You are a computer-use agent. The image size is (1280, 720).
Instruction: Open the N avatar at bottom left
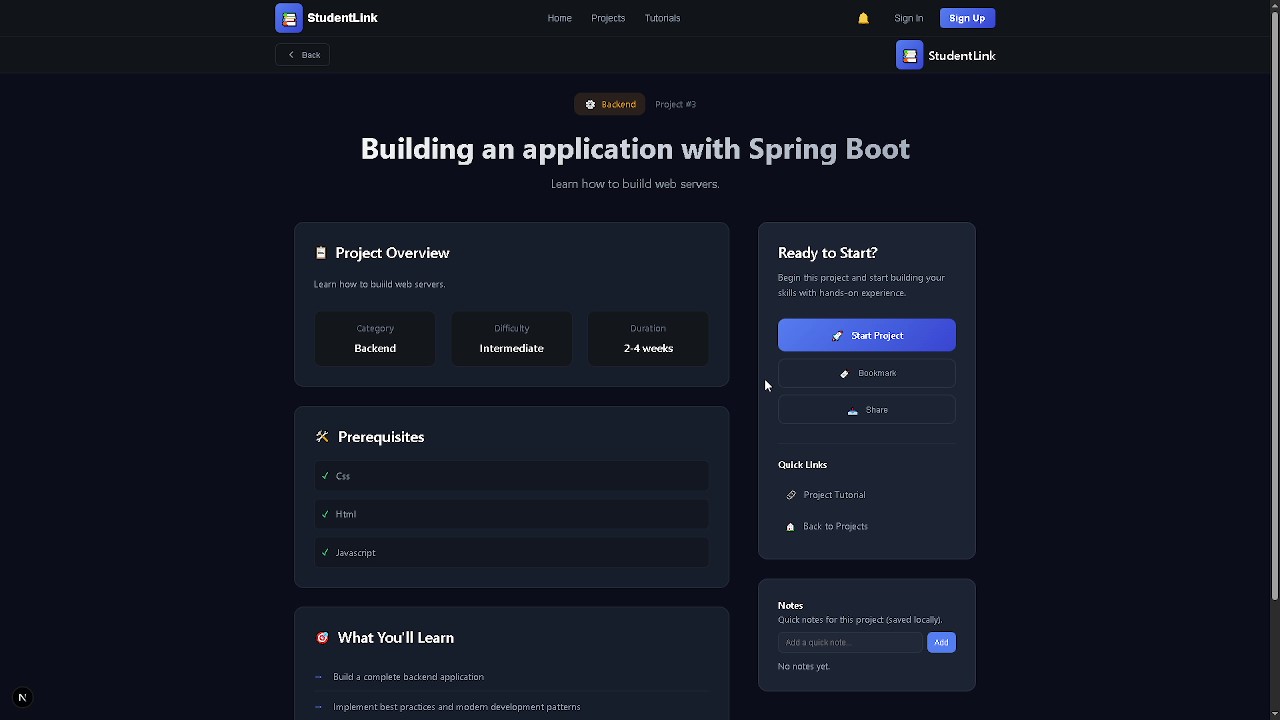21,697
